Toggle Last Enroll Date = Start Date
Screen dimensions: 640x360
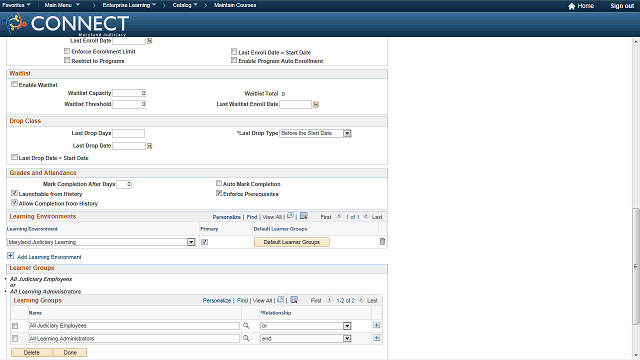(x=234, y=51)
